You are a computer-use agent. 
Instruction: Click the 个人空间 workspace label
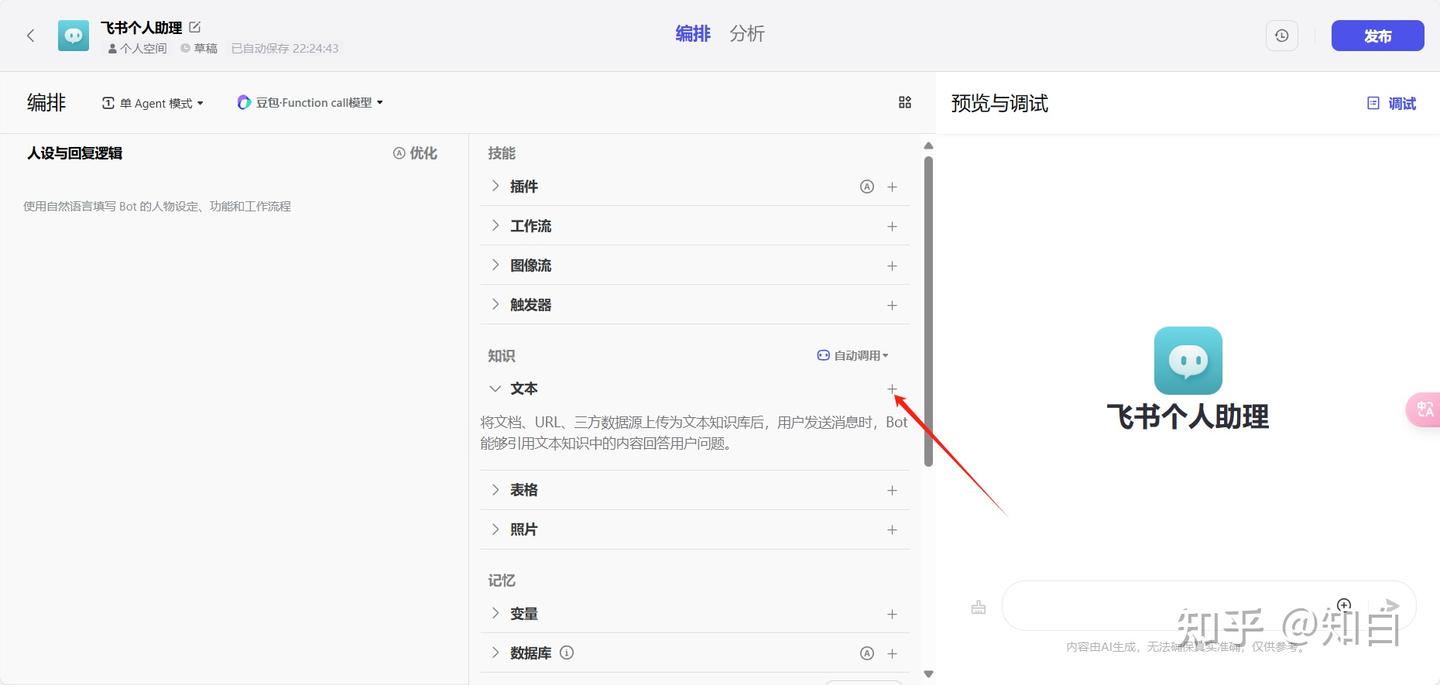click(137, 48)
